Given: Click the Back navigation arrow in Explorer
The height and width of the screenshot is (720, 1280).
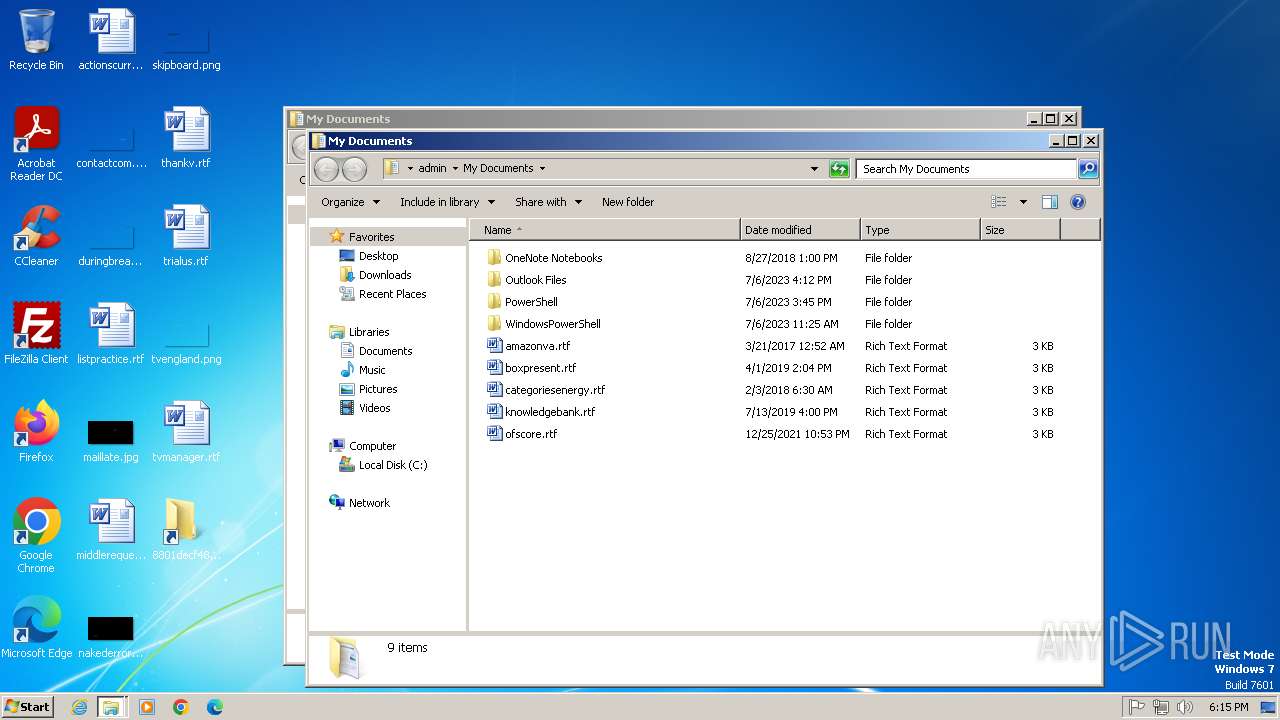Looking at the screenshot, I should [326, 169].
